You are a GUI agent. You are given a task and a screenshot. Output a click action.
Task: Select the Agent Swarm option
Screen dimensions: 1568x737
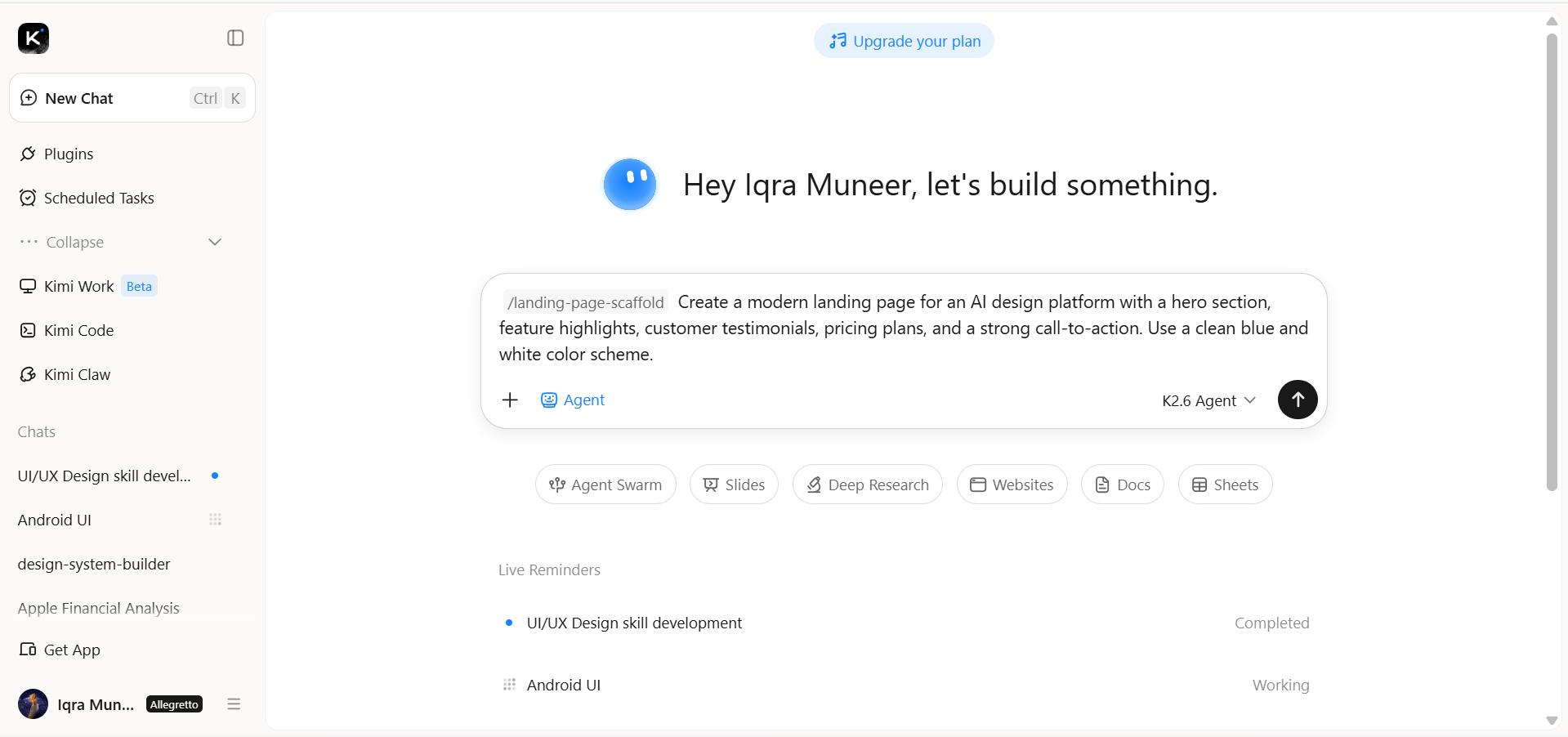(605, 485)
